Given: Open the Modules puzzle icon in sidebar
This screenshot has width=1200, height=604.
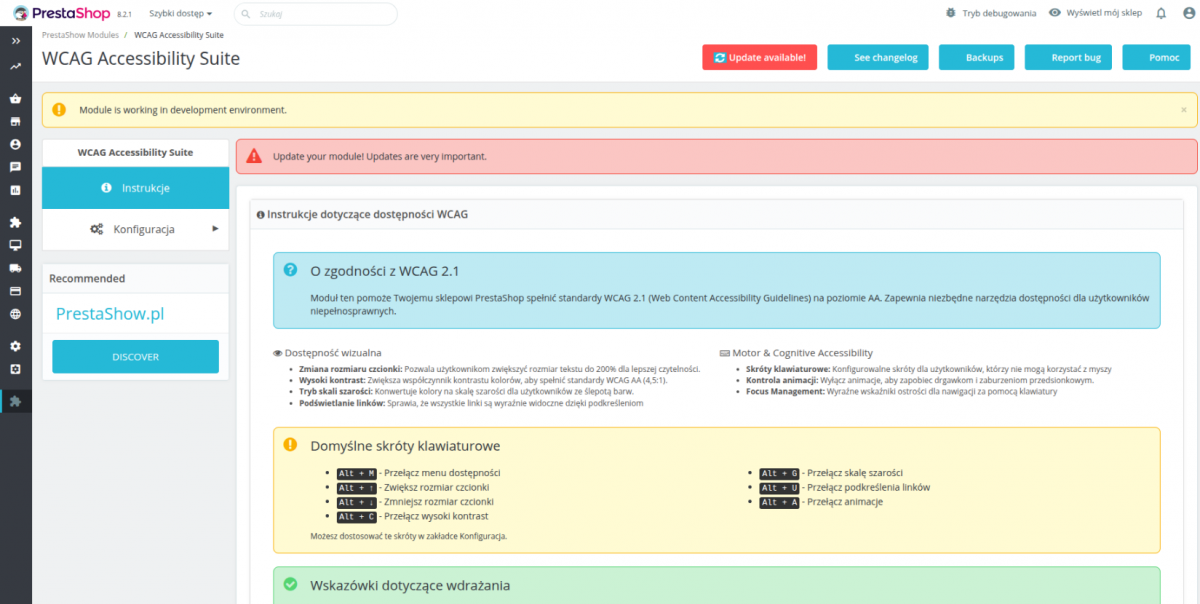Looking at the screenshot, I should click(16, 222).
